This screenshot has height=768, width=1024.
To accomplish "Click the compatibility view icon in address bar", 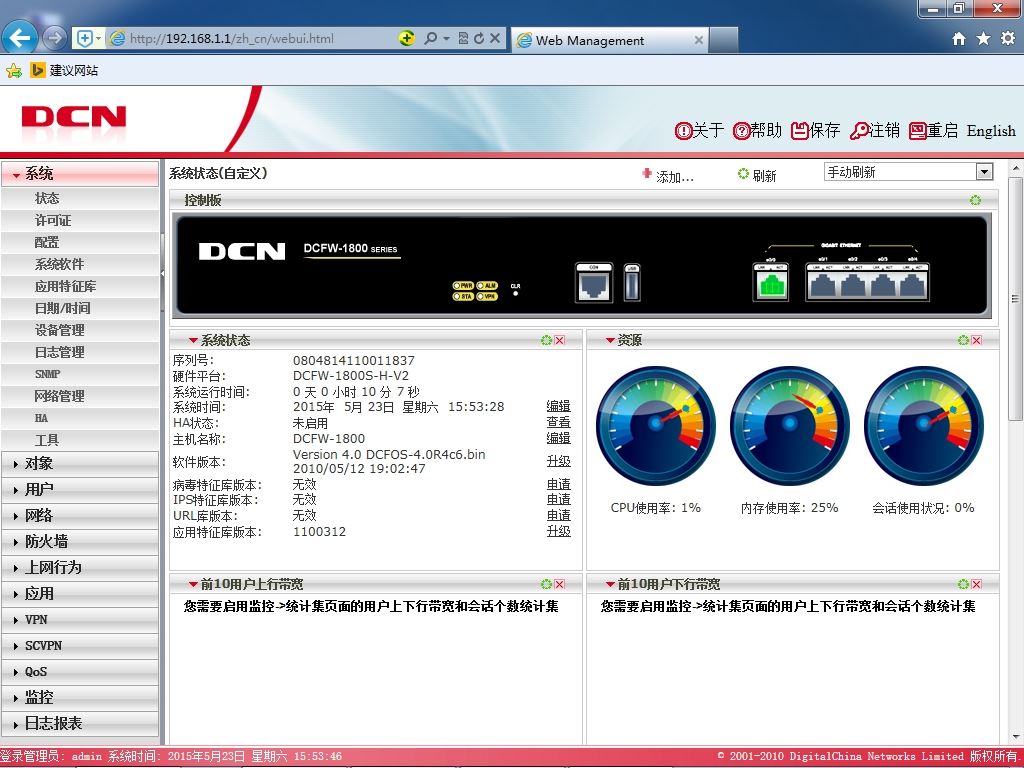I will point(463,39).
